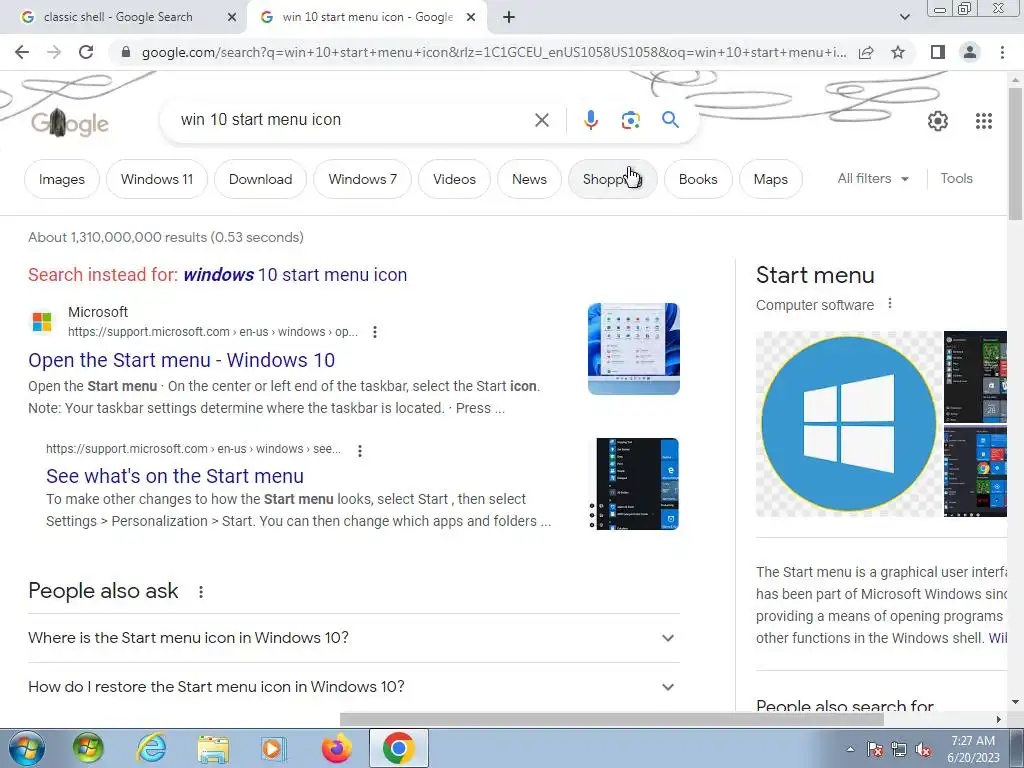Filter results by Windows 11
This screenshot has width=1024, height=768.
coord(157,179)
